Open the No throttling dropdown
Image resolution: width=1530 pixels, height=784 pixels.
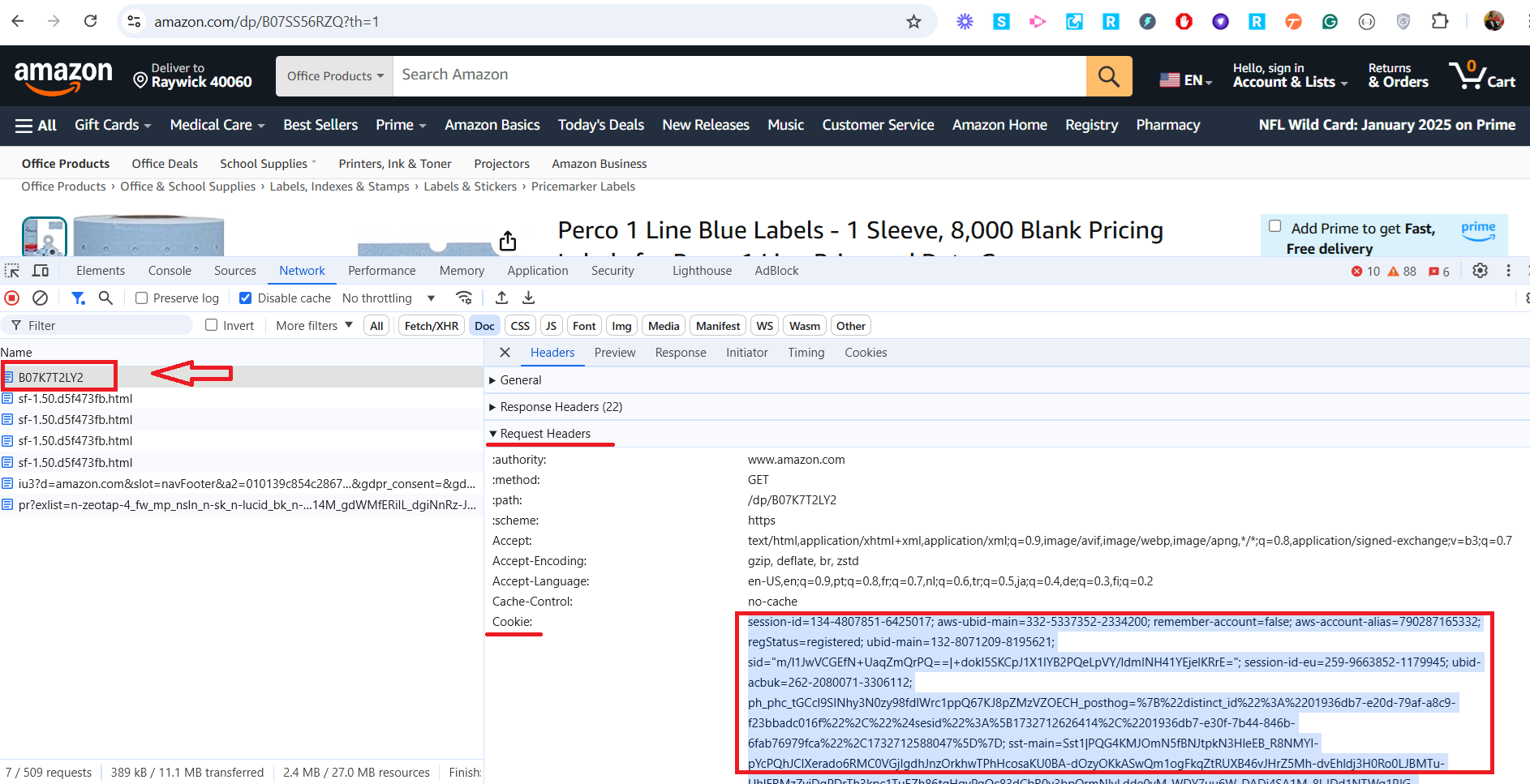(389, 298)
